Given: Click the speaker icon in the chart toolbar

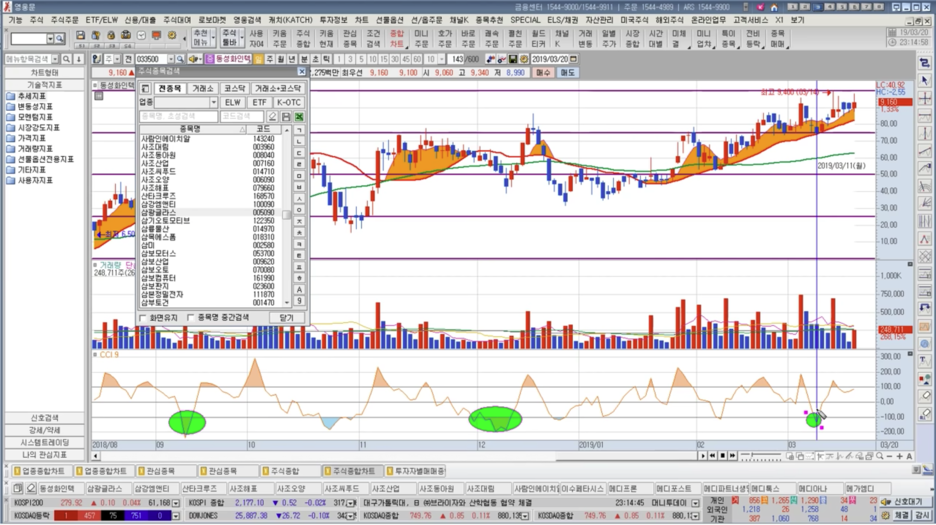Looking at the screenshot, I should (x=193, y=59).
